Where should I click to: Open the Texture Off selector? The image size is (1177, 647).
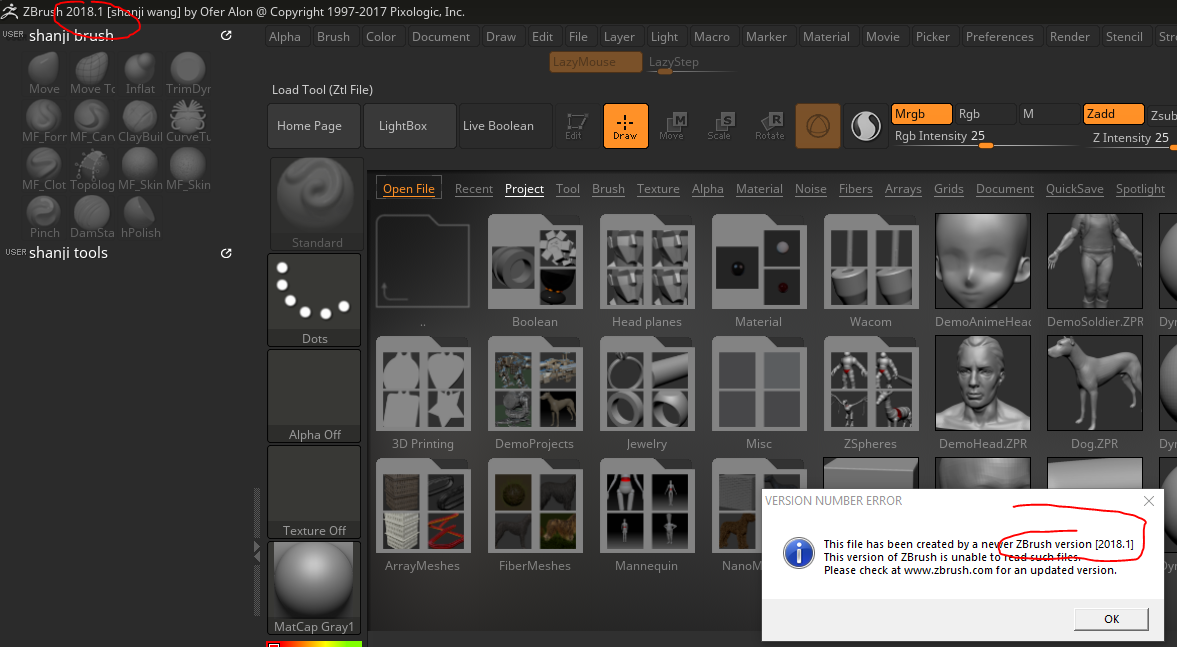point(315,492)
